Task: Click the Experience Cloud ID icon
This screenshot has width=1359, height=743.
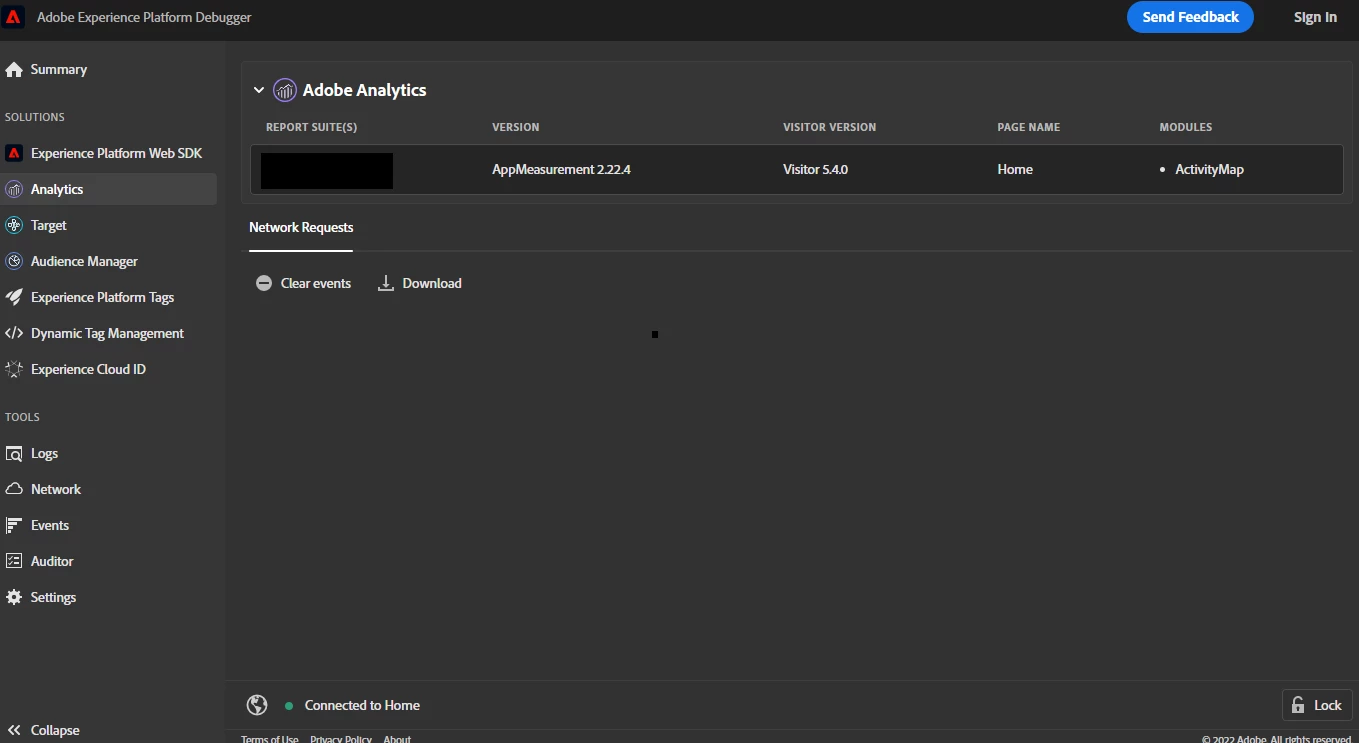Action: click(14, 369)
